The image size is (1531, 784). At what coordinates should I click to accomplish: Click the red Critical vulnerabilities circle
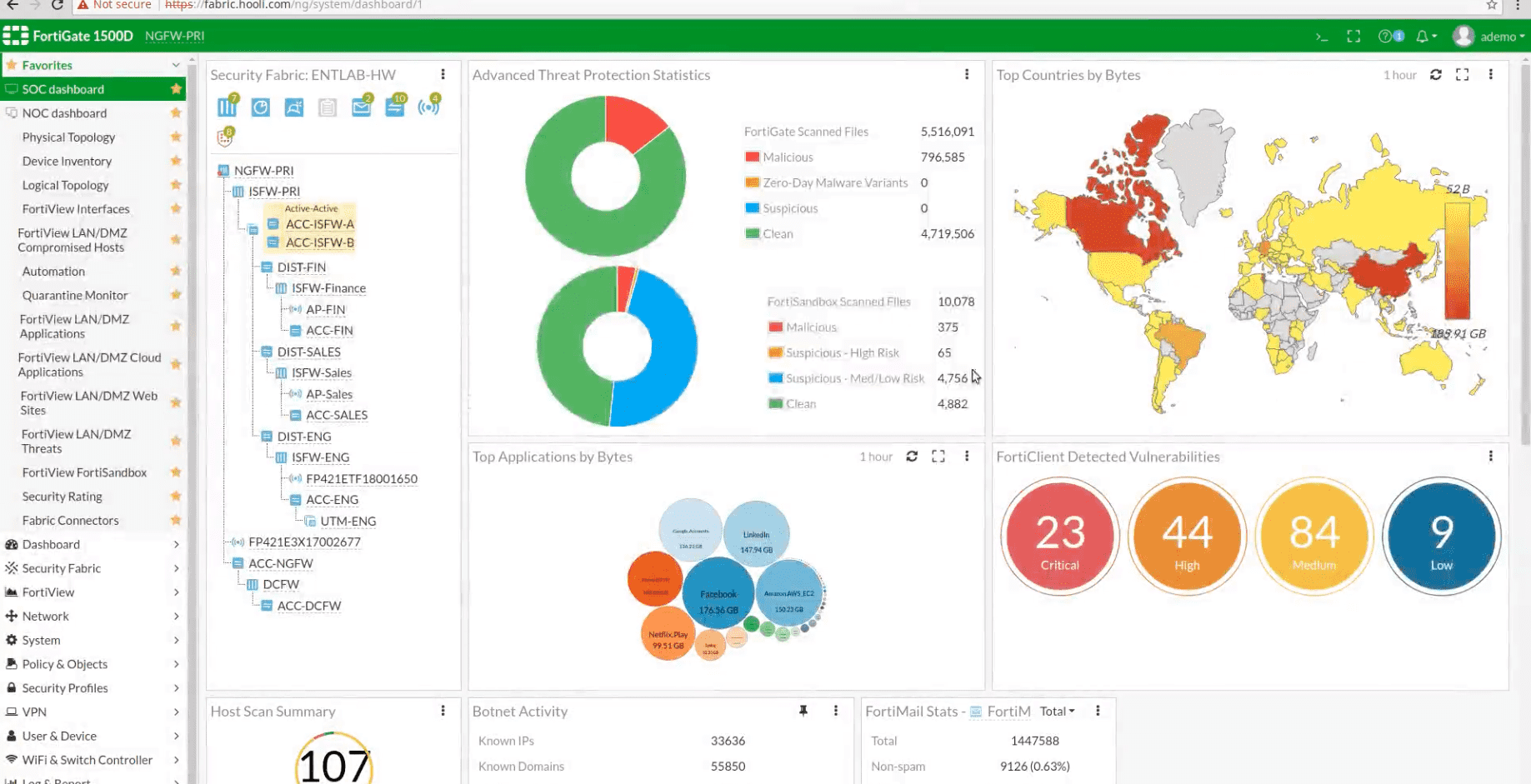click(1059, 537)
